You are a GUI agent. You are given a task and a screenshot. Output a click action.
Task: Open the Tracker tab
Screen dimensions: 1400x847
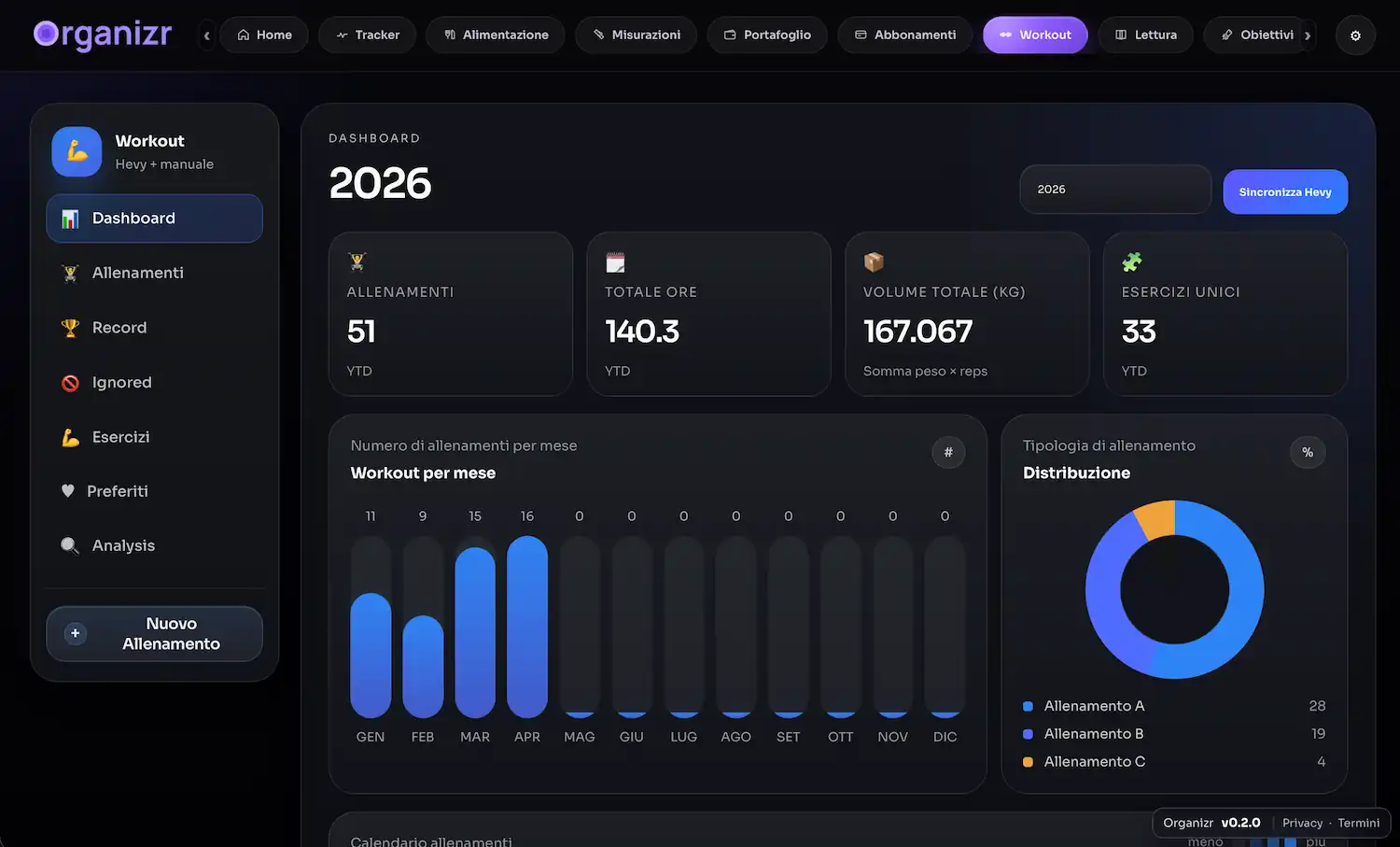368,35
